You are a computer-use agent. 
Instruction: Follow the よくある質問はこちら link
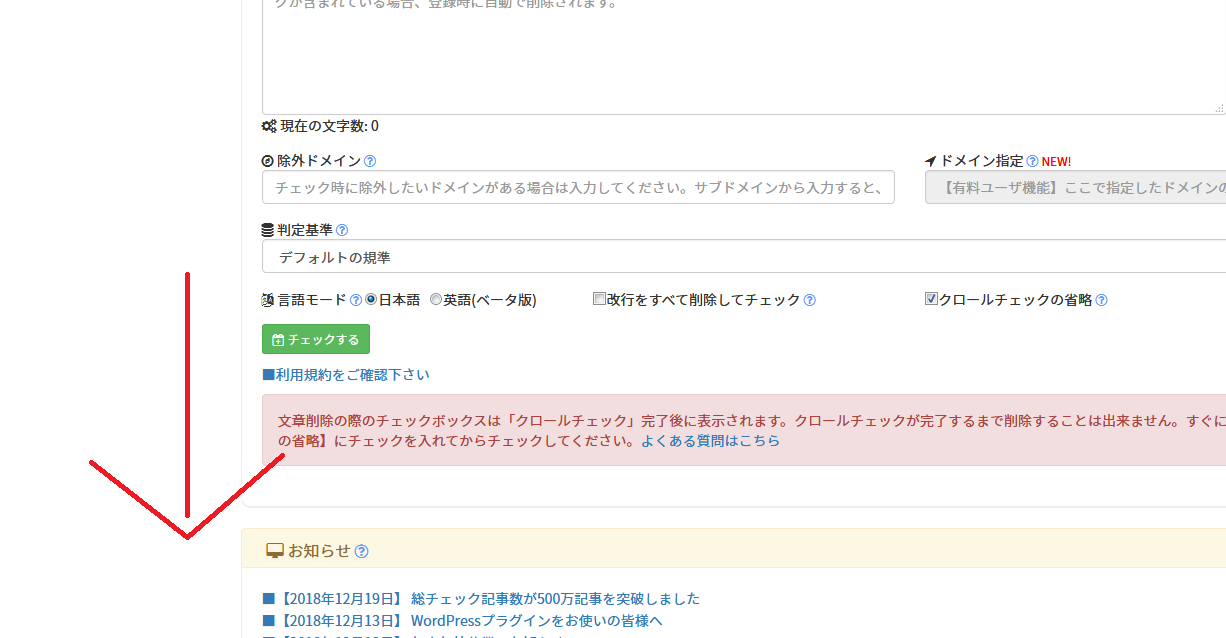tap(710, 440)
